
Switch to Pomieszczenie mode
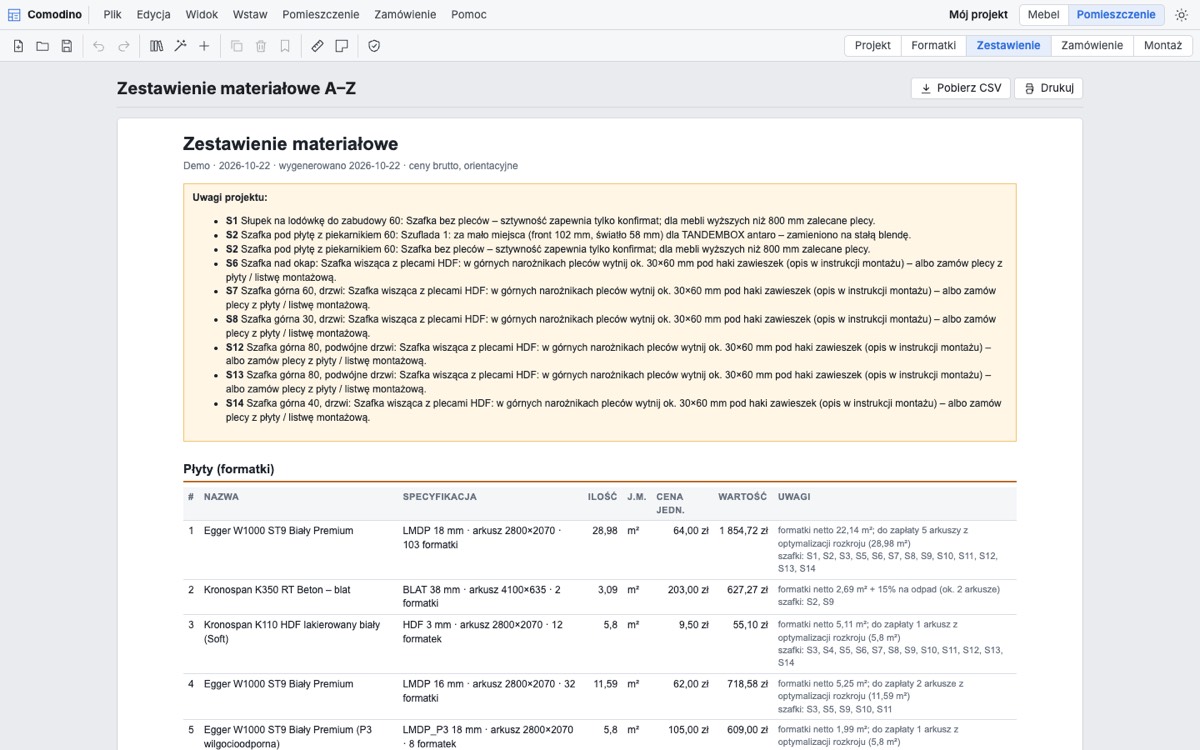coord(1116,15)
